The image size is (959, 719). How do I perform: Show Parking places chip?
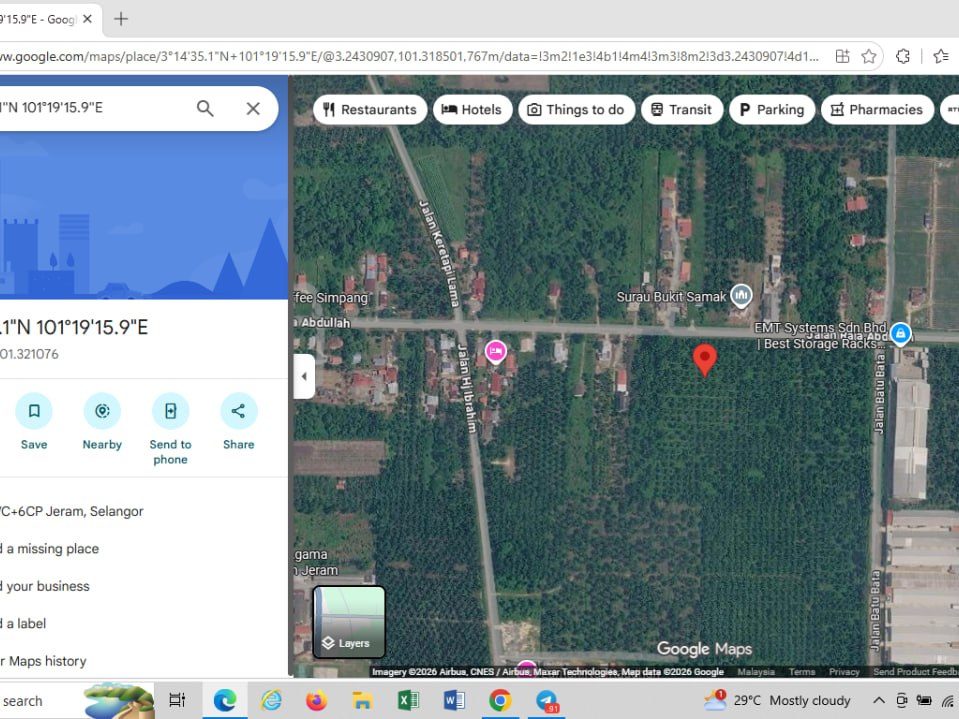point(772,110)
